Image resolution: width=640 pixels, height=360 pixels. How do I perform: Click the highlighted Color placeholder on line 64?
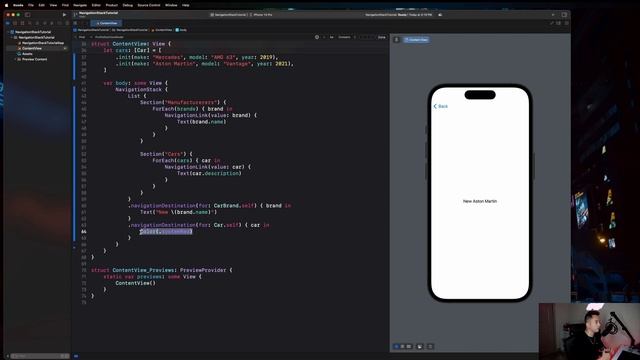(166, 231)
